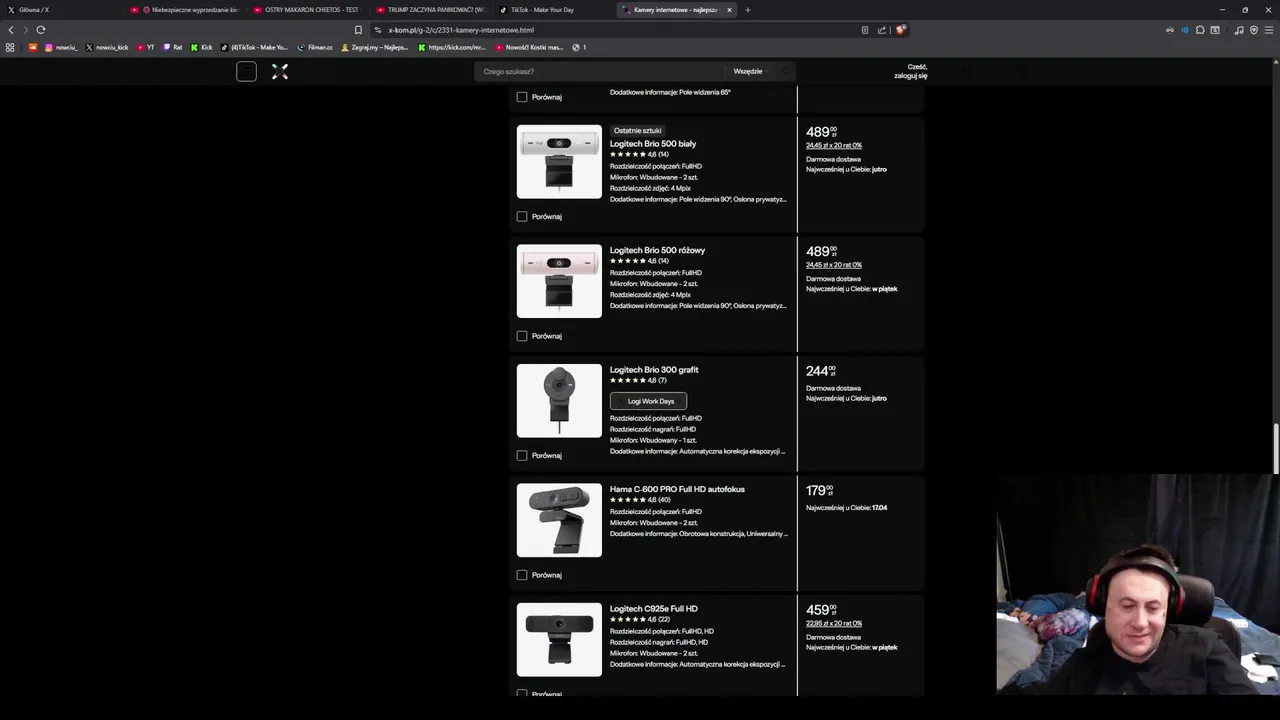Tick the Porównaj checkbox above Brio 500 biały
Screen dimensions: 1280x720
point(522,97)
